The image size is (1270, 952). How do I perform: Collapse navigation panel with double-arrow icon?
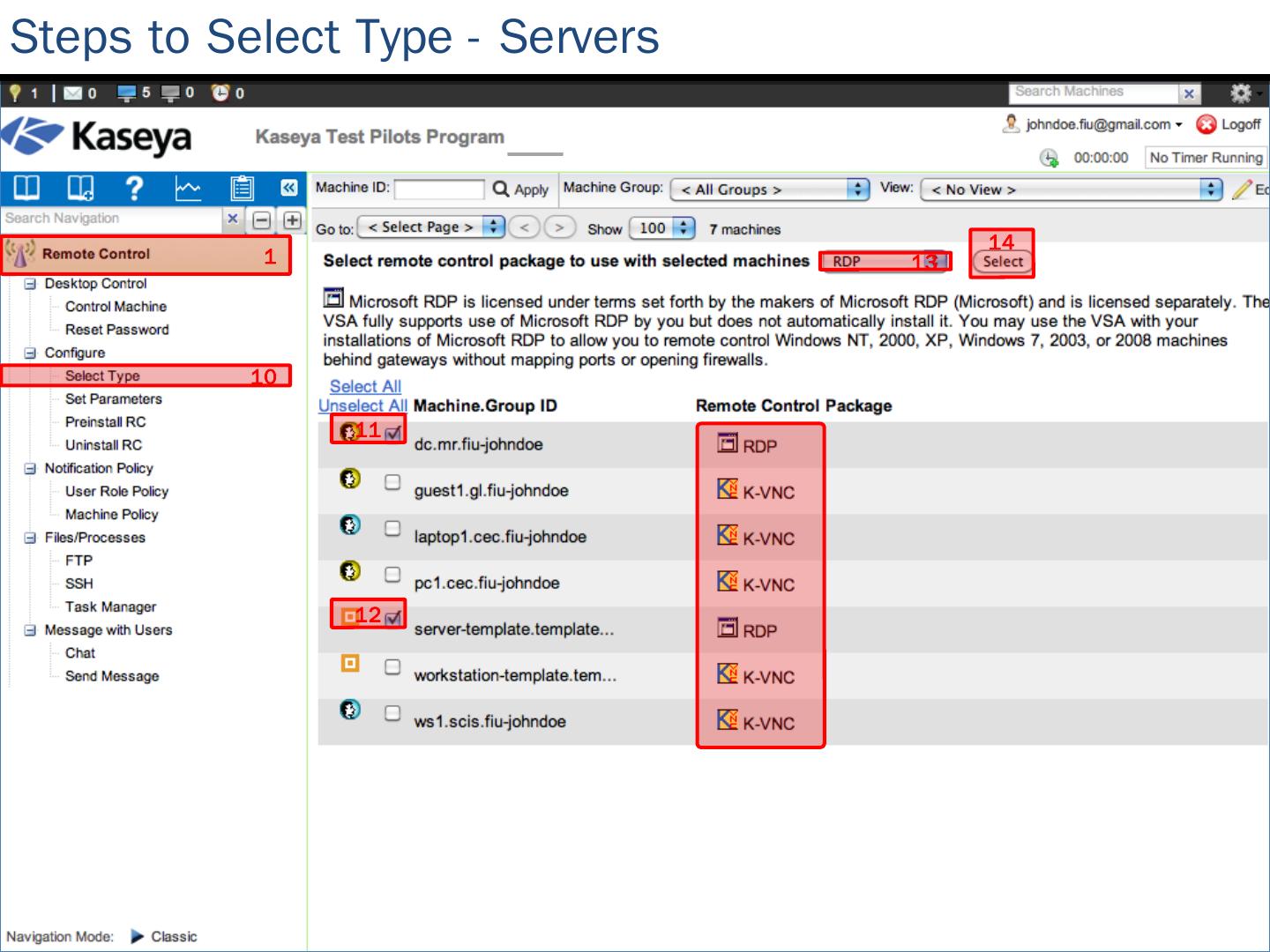288,188
